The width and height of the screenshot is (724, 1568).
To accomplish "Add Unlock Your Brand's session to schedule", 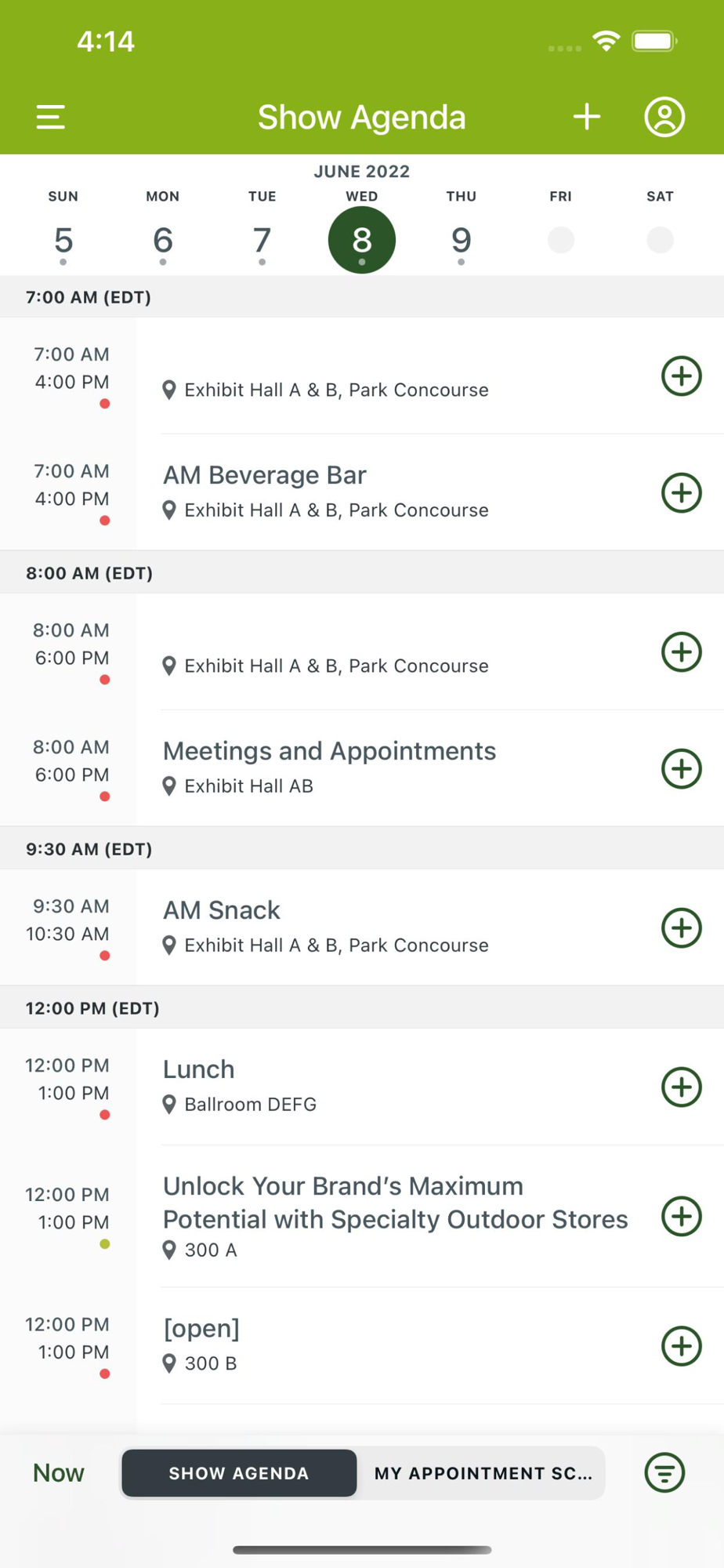I will tap(681, 1217).
